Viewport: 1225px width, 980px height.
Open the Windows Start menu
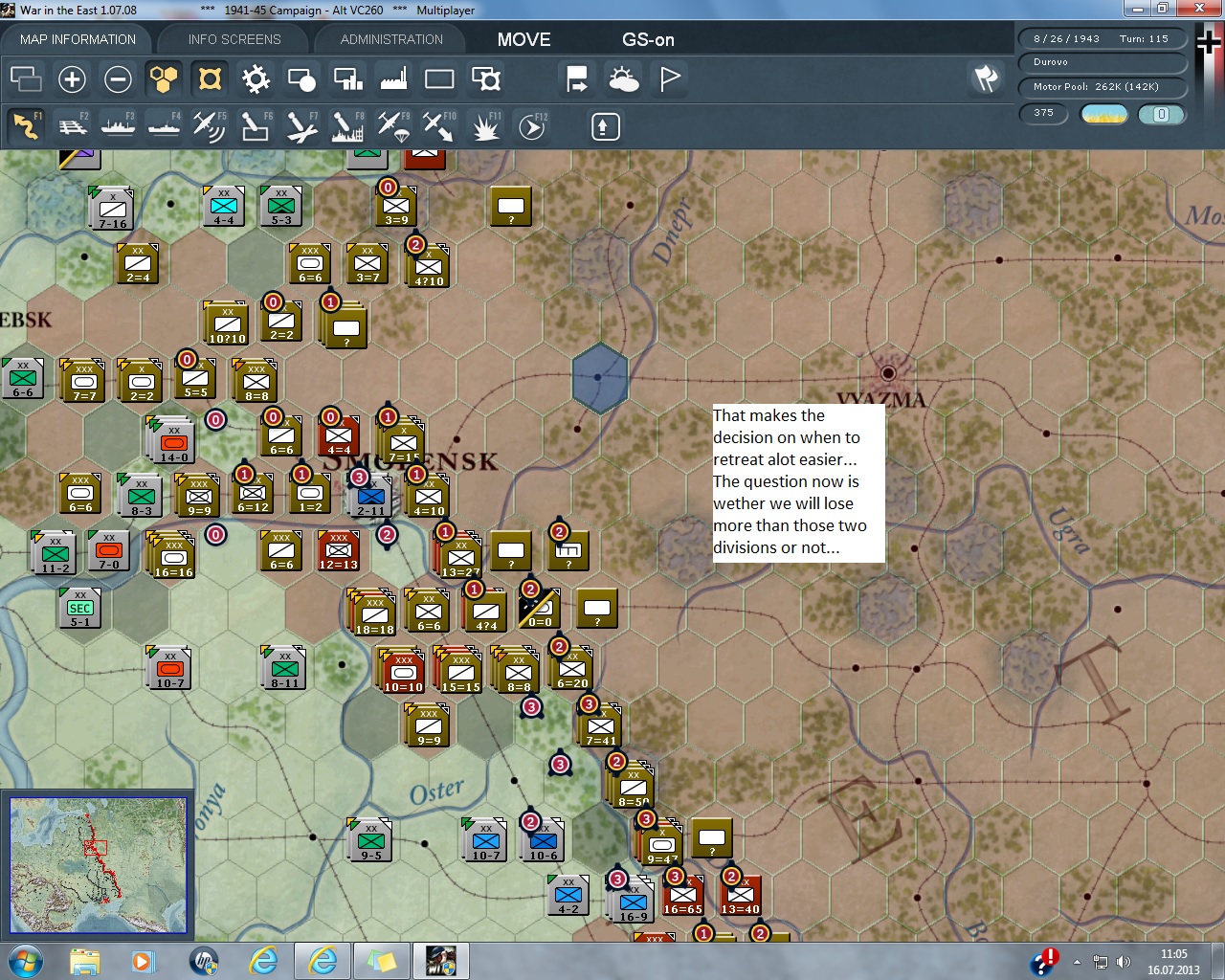tap(26, 961)
